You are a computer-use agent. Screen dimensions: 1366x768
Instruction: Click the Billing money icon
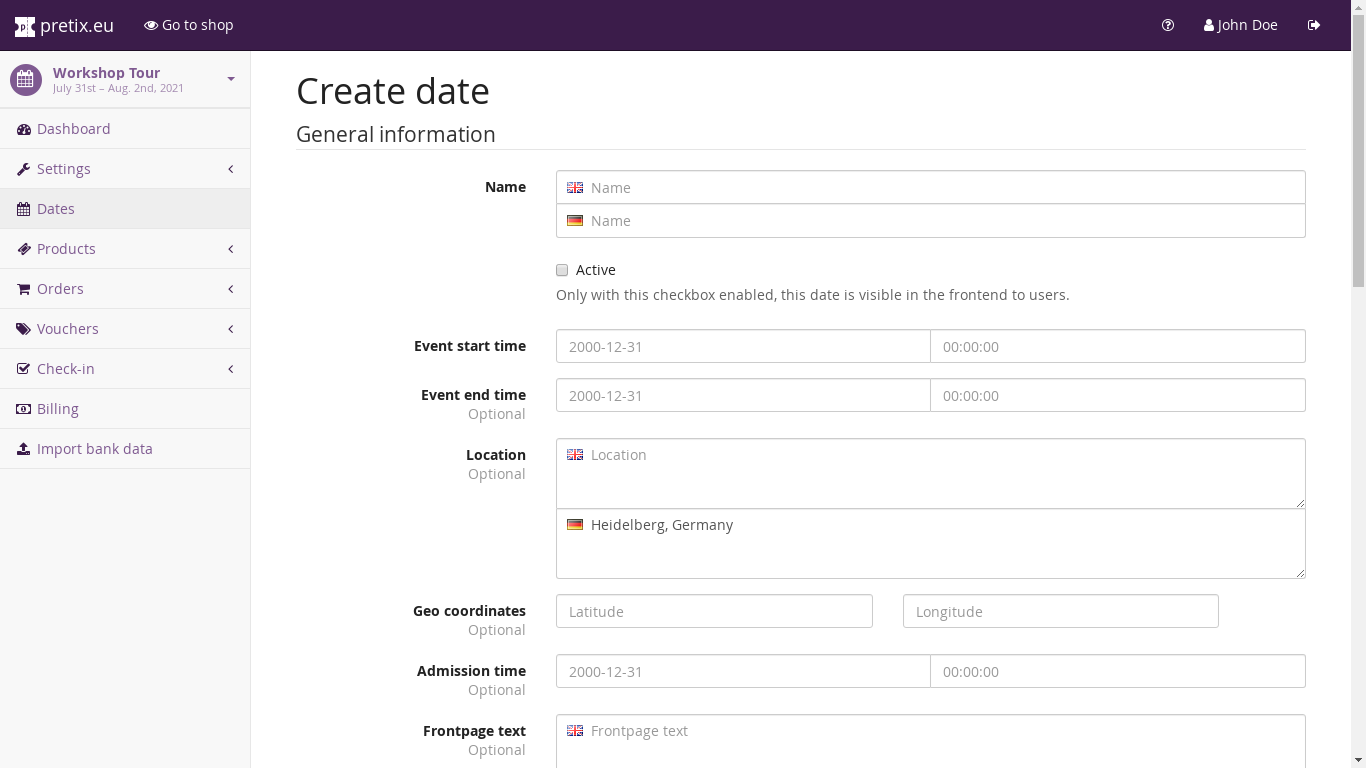pos(24,409)
